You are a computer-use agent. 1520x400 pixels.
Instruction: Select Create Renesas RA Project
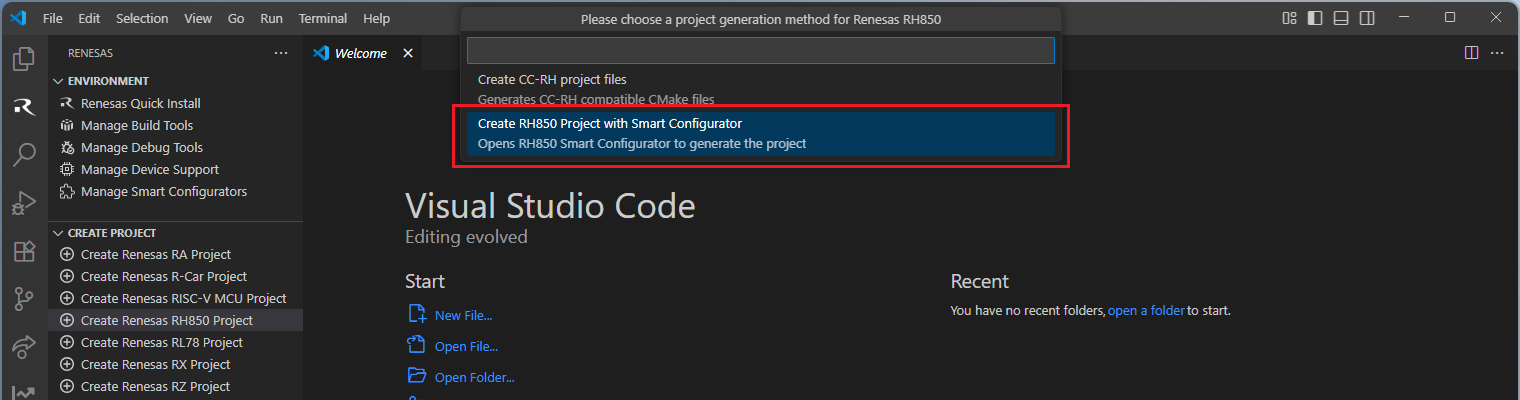tap(176, 254)
